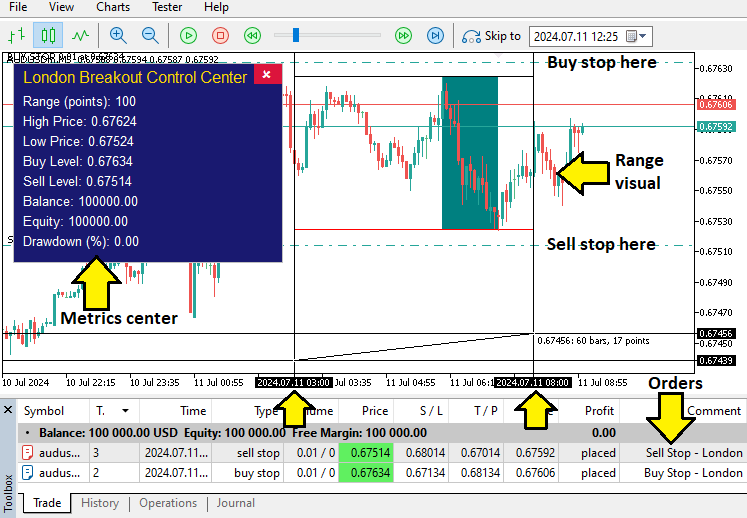Click the Balance summary row
This screenshot has width=747, height=518.
383,433
